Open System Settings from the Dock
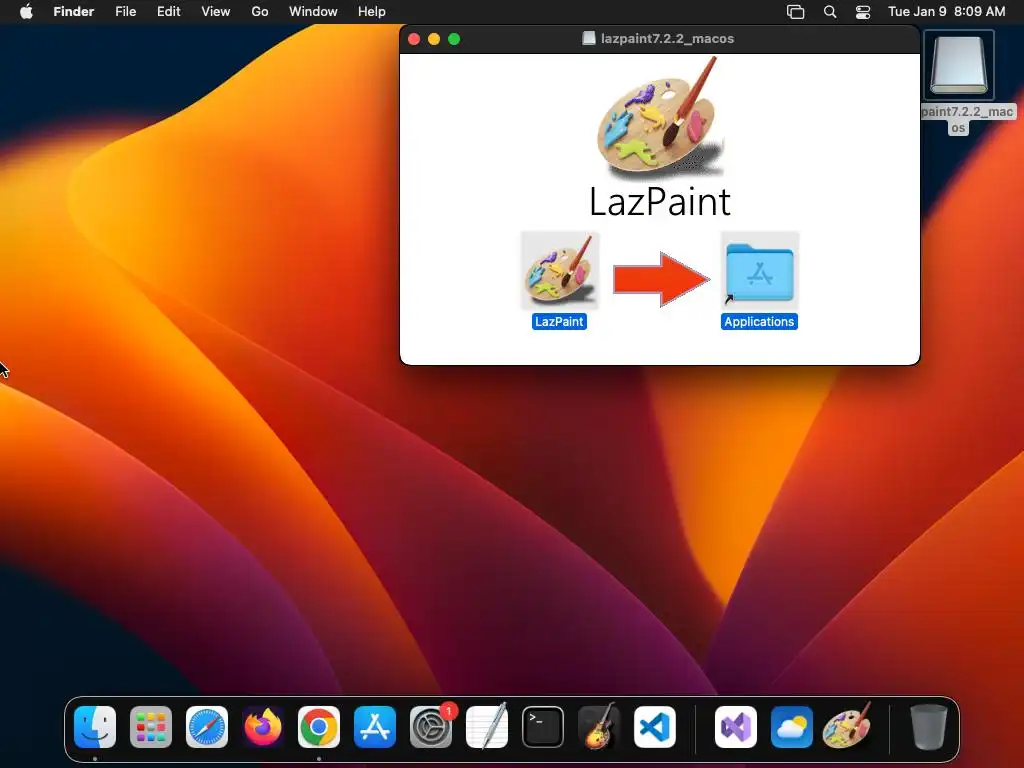The height and width of the screenshot is (768, 1024). [x=431, y=727]
